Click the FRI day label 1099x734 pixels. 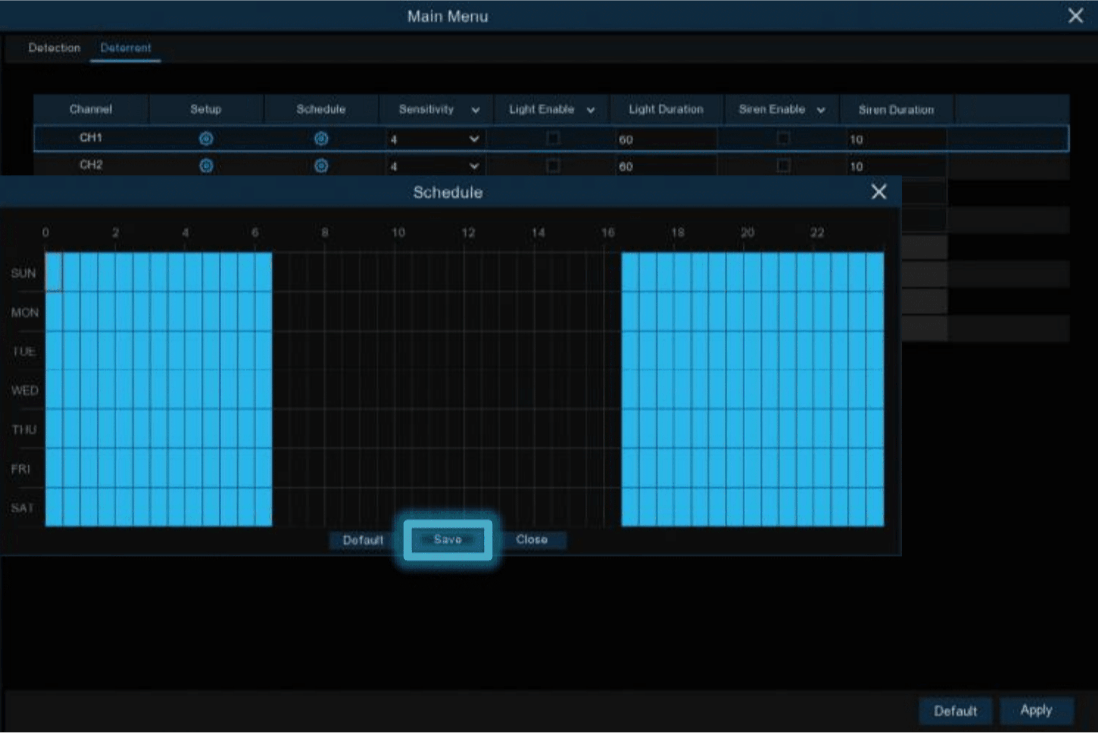coord(20,469)
